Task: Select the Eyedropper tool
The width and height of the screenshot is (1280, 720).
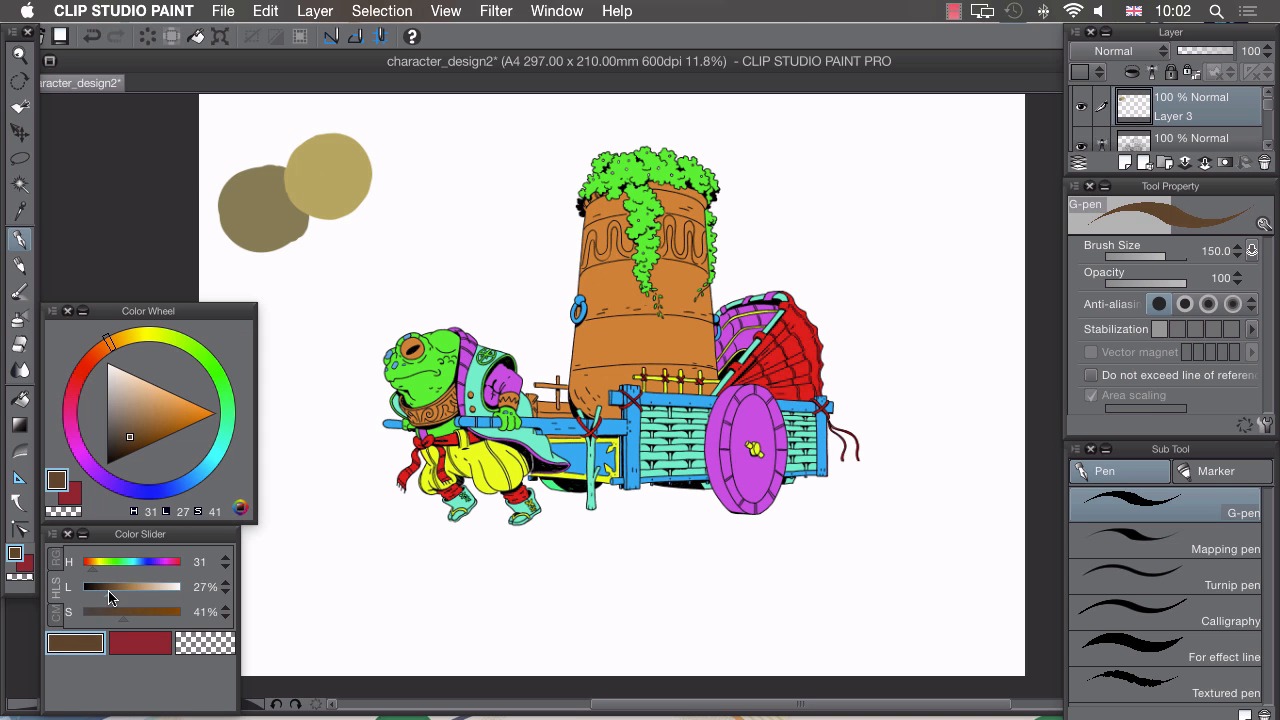Action: 19,211
